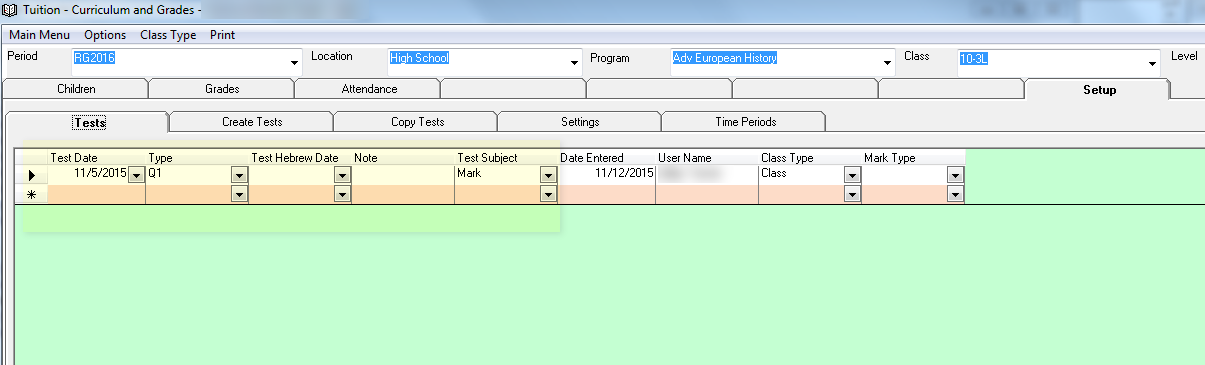Open the Print menu

(x=222, y=35)
